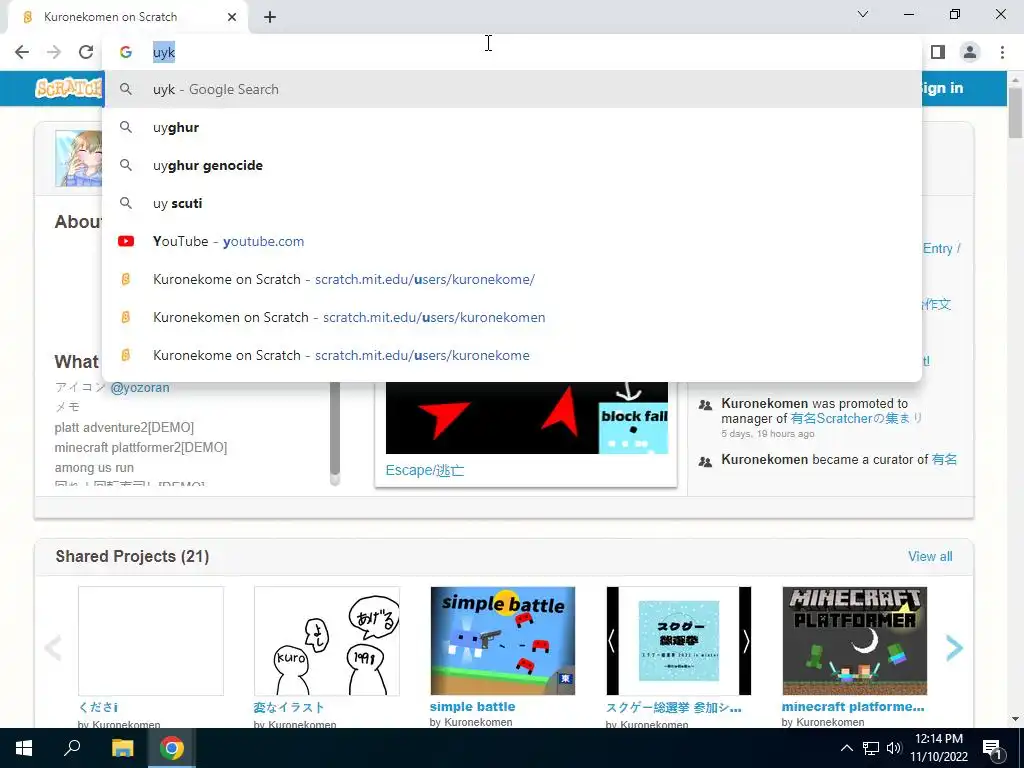The width and height of the screenshot is (1024, 768).
Task: Show hidden system tray icons
Action: [846, 748]
